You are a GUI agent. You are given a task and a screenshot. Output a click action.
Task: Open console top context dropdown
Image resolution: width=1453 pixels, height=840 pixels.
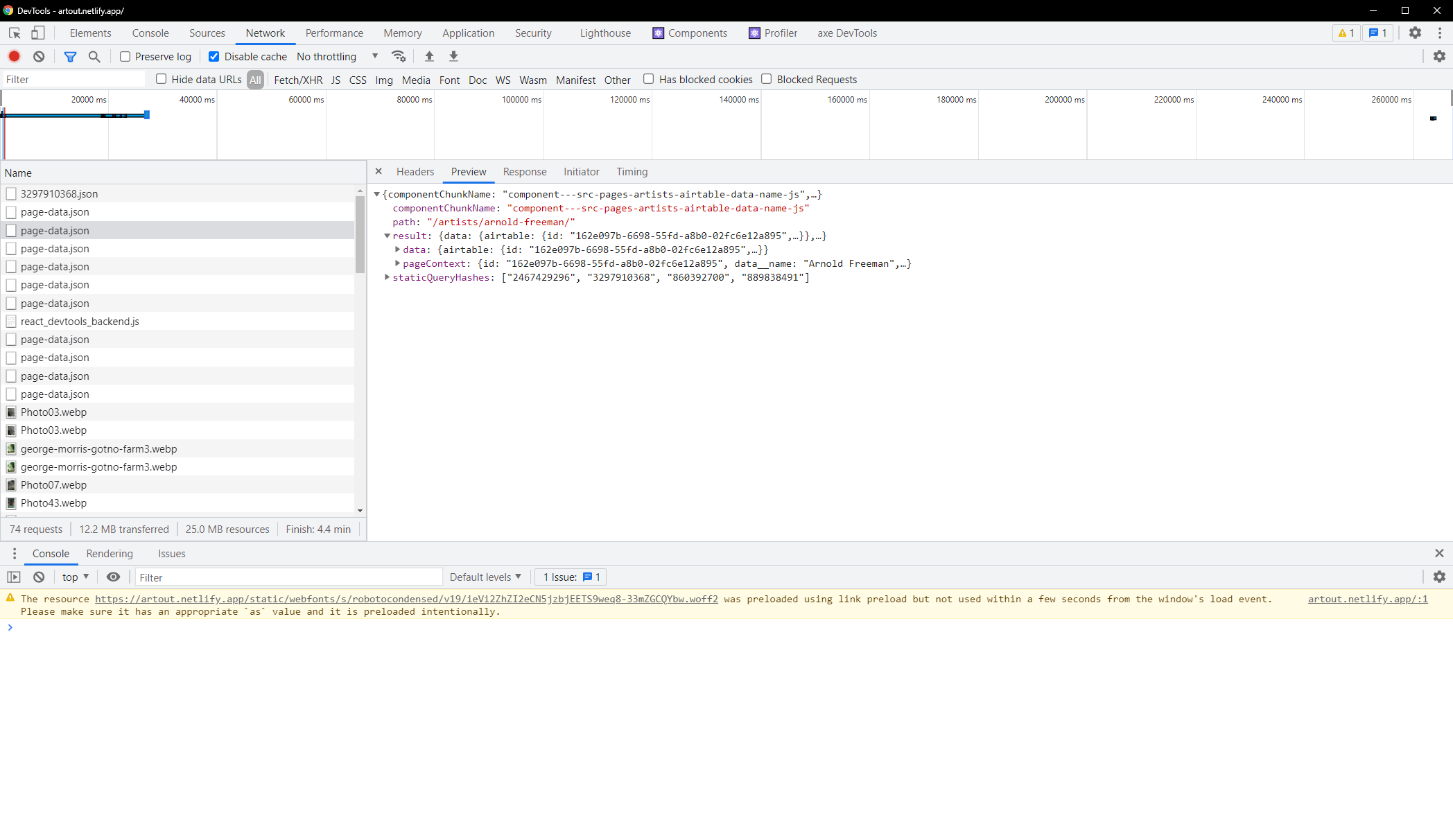point(76,577)
